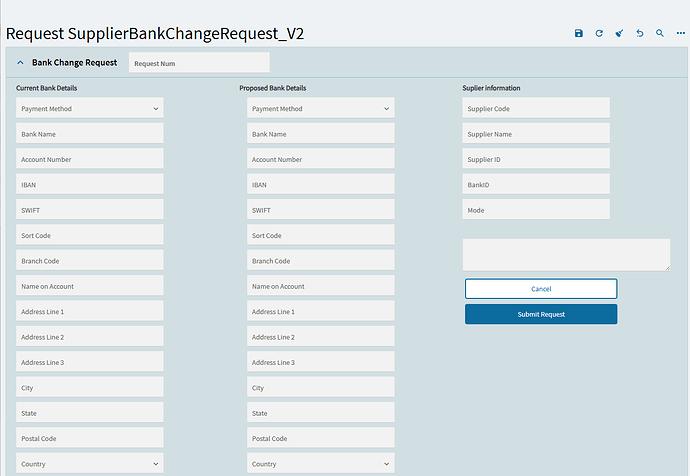Focus the current Bank Name field
This screenshot has width=690, height=476.
click(90, 134)
